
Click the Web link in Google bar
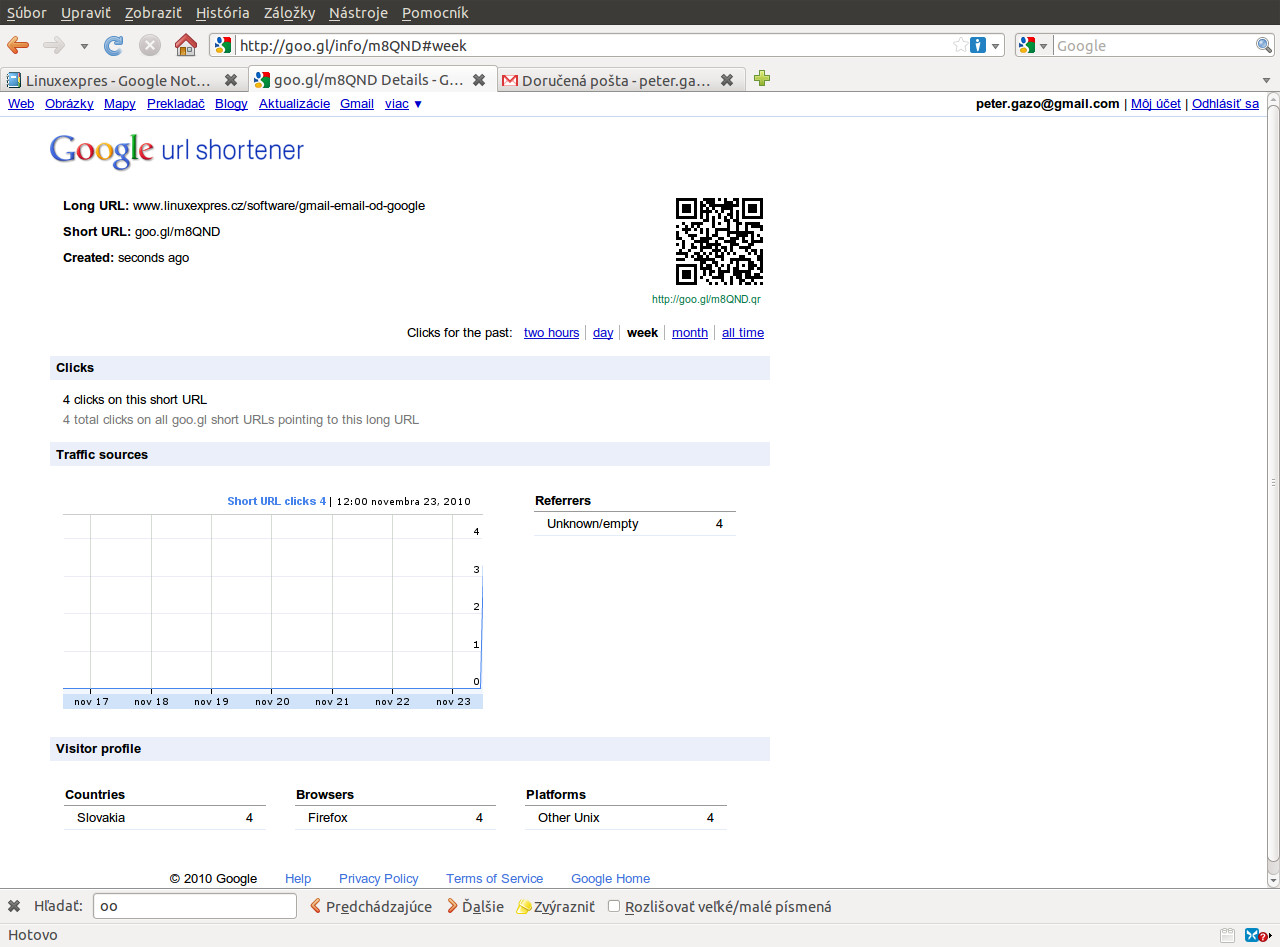[x=21, y=104]
